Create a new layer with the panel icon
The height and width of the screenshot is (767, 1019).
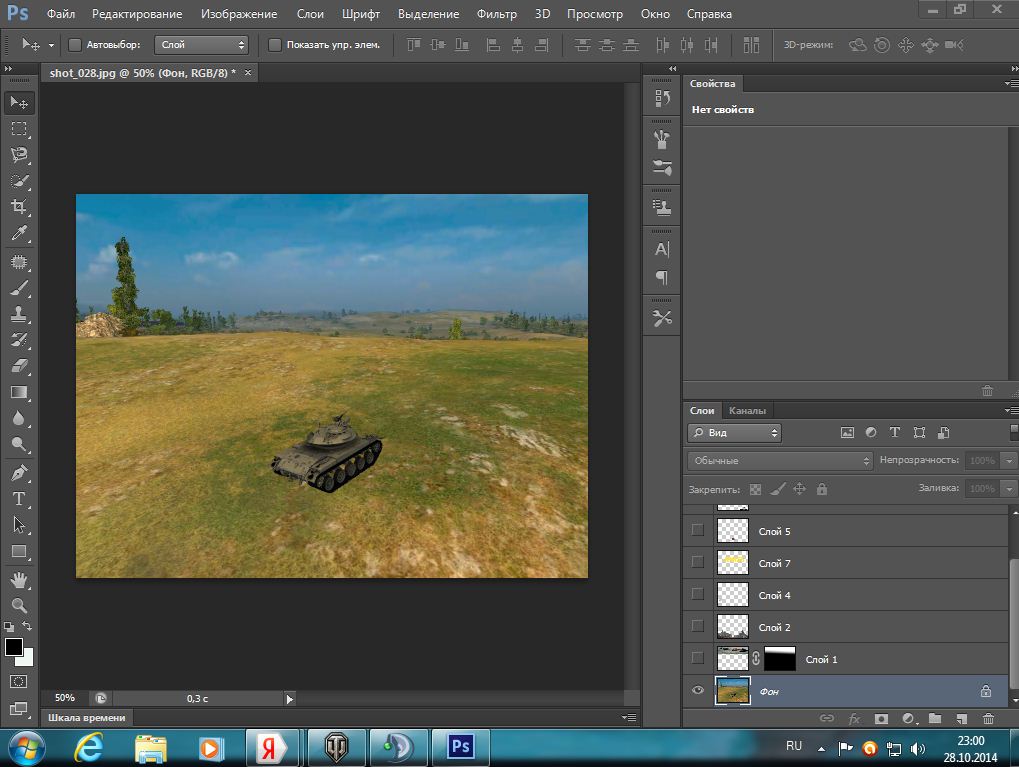[961, 718]
